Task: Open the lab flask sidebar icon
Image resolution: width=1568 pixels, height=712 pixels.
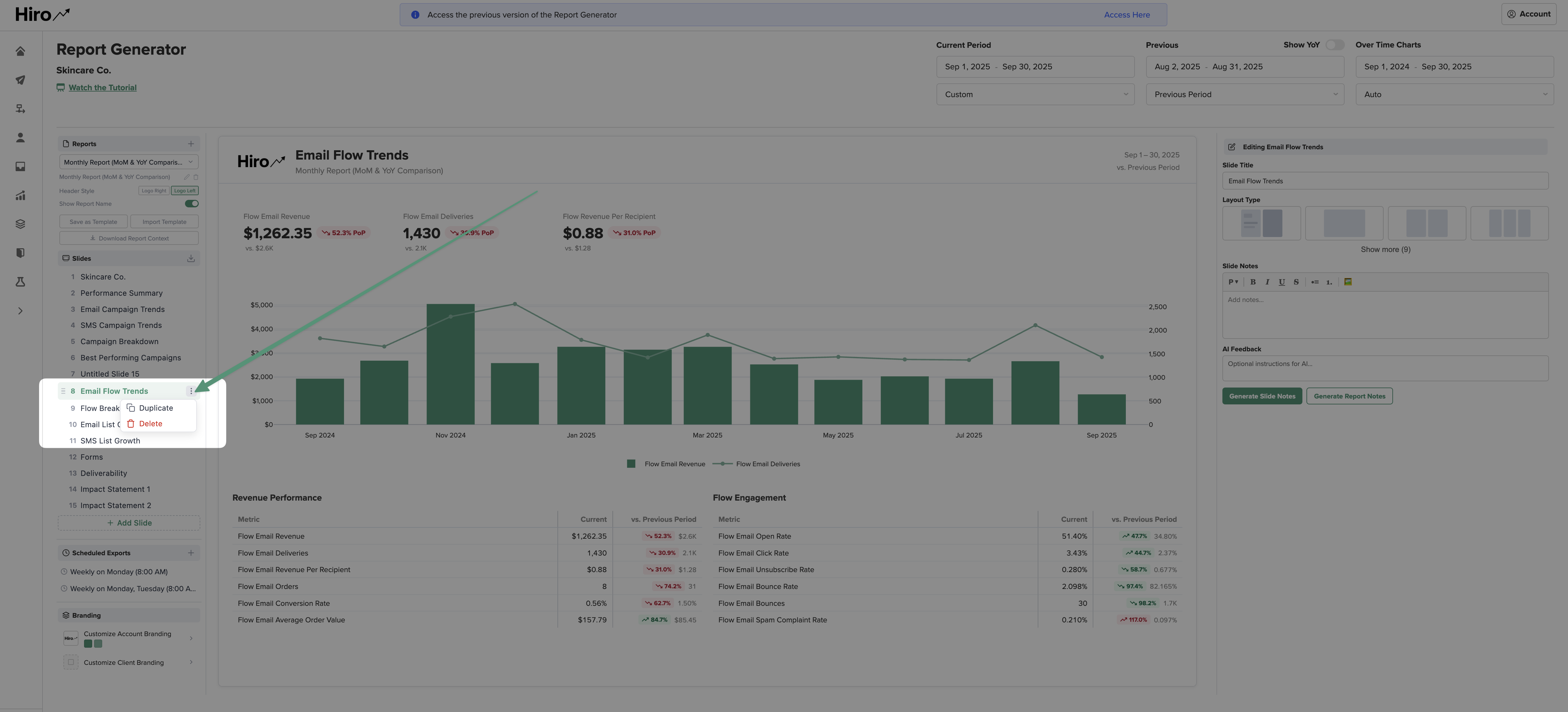Action: point(20,282)
